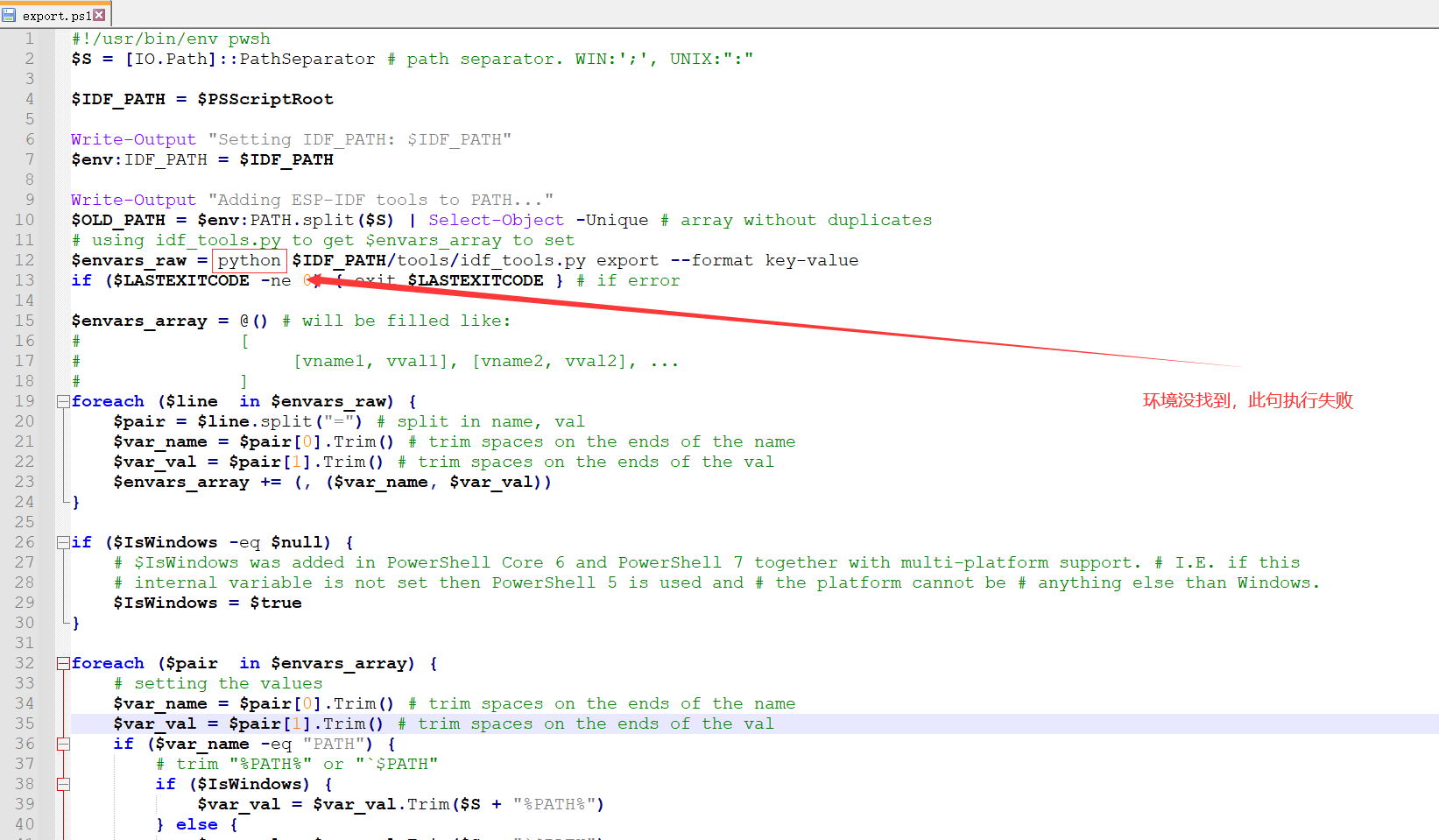Collapse the inner if ($IsWindows) block at line 38
The width and height of the screenshot is (1439, 840).
click(63, 784)
